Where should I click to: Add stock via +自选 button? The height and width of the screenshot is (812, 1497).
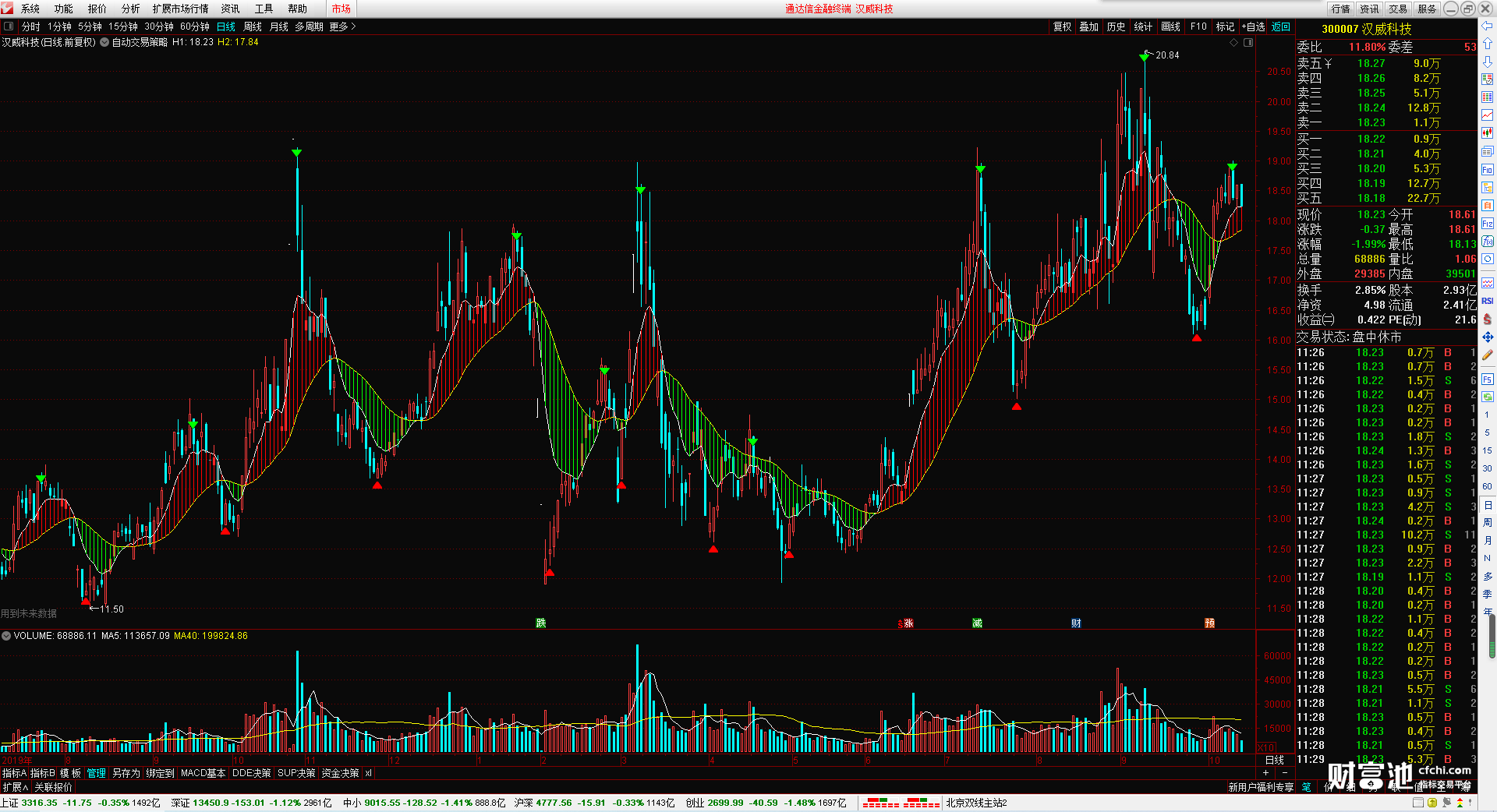[x=1254, y=26]
